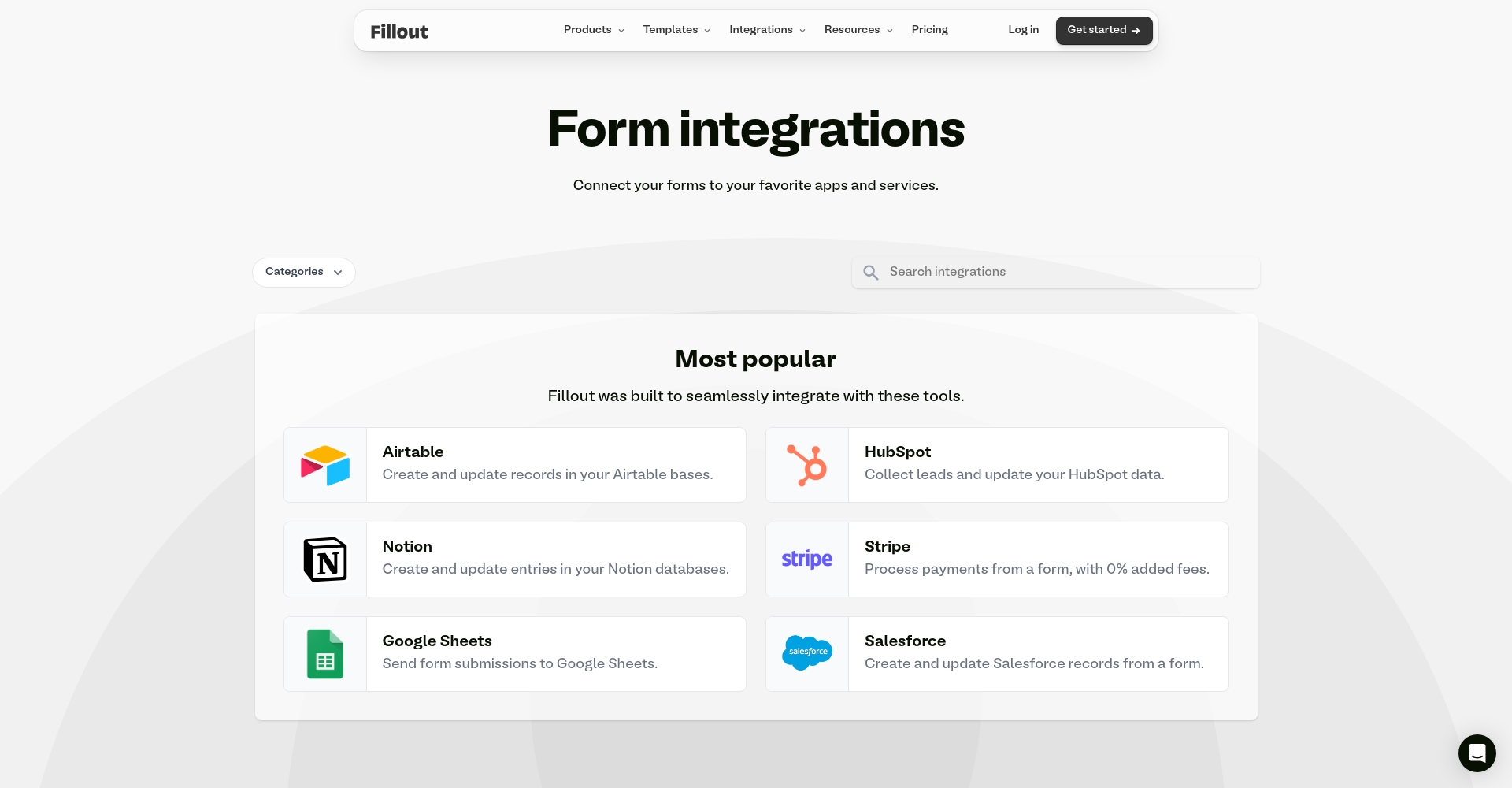Open the Integrations navigation dropdown
Screen dimensions: 1512x788
(x=767, y=30)
